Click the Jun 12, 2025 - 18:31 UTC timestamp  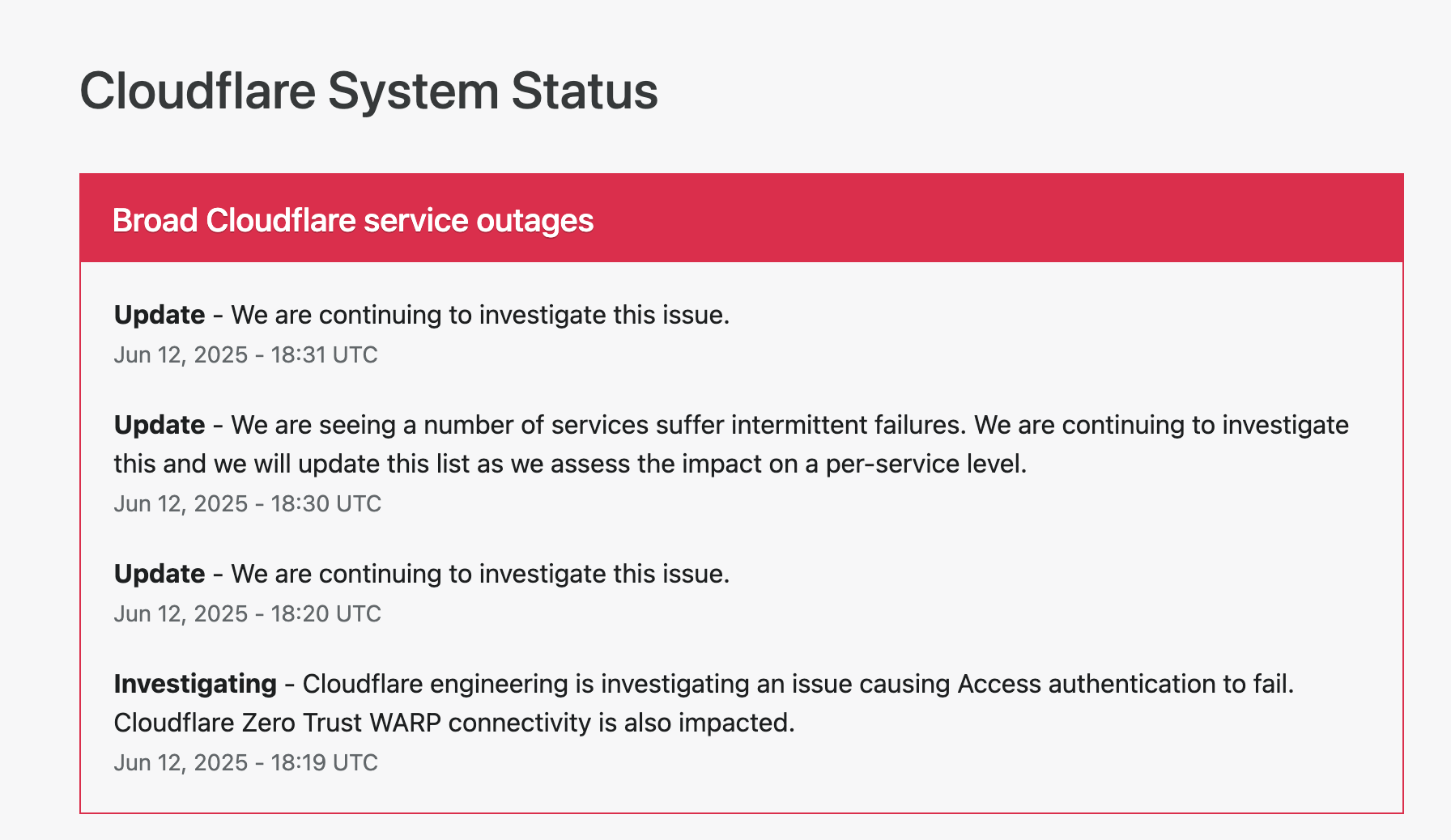(245, 354)
